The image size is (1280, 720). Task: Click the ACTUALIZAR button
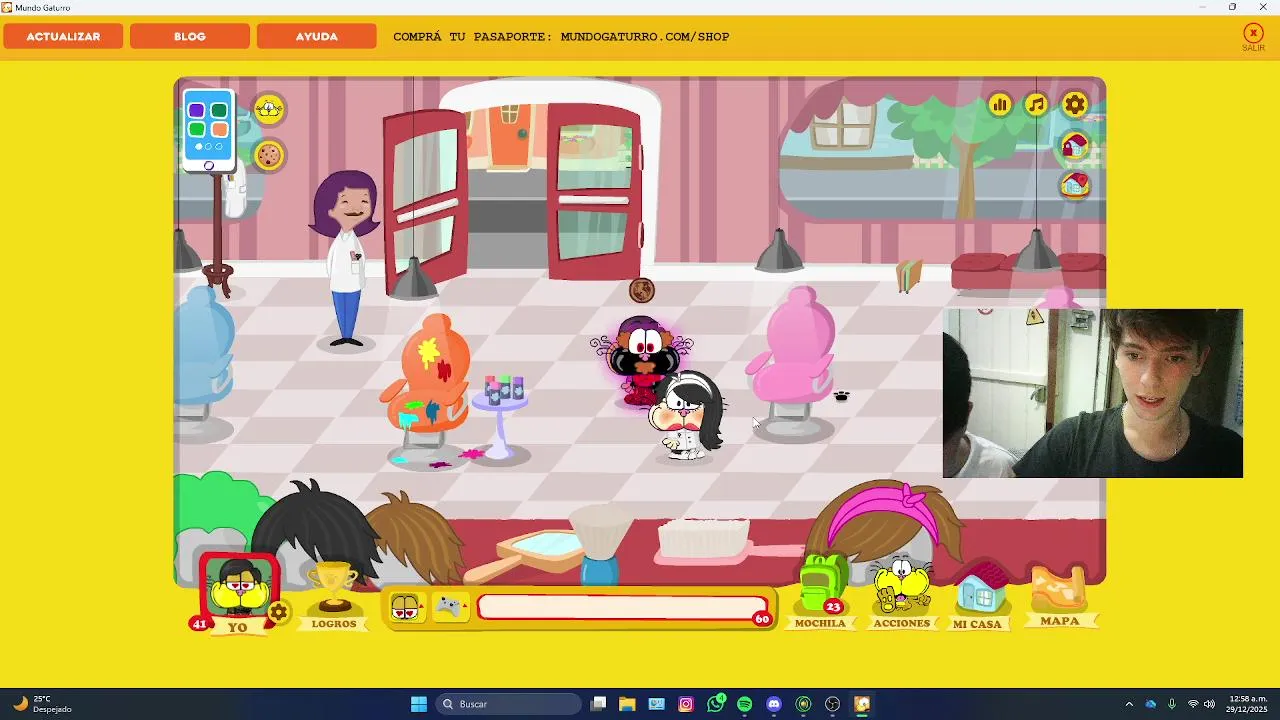pyautogui.click(x=63, y=36)
